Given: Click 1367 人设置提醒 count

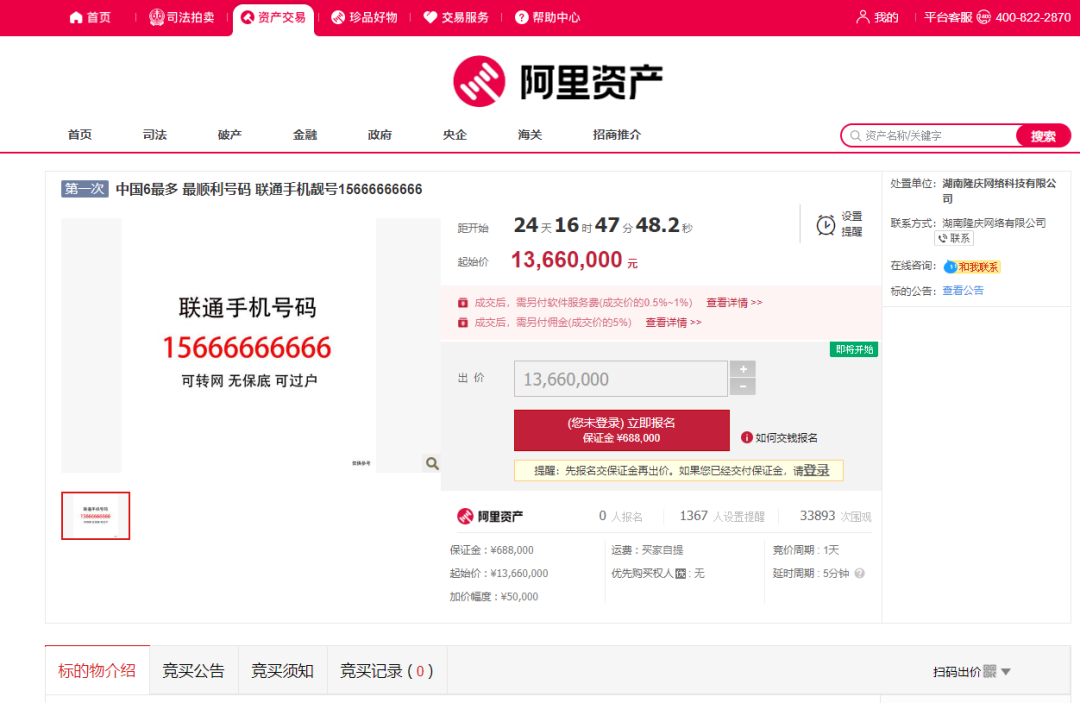Looking at the screenshot, I should (722, 516).
